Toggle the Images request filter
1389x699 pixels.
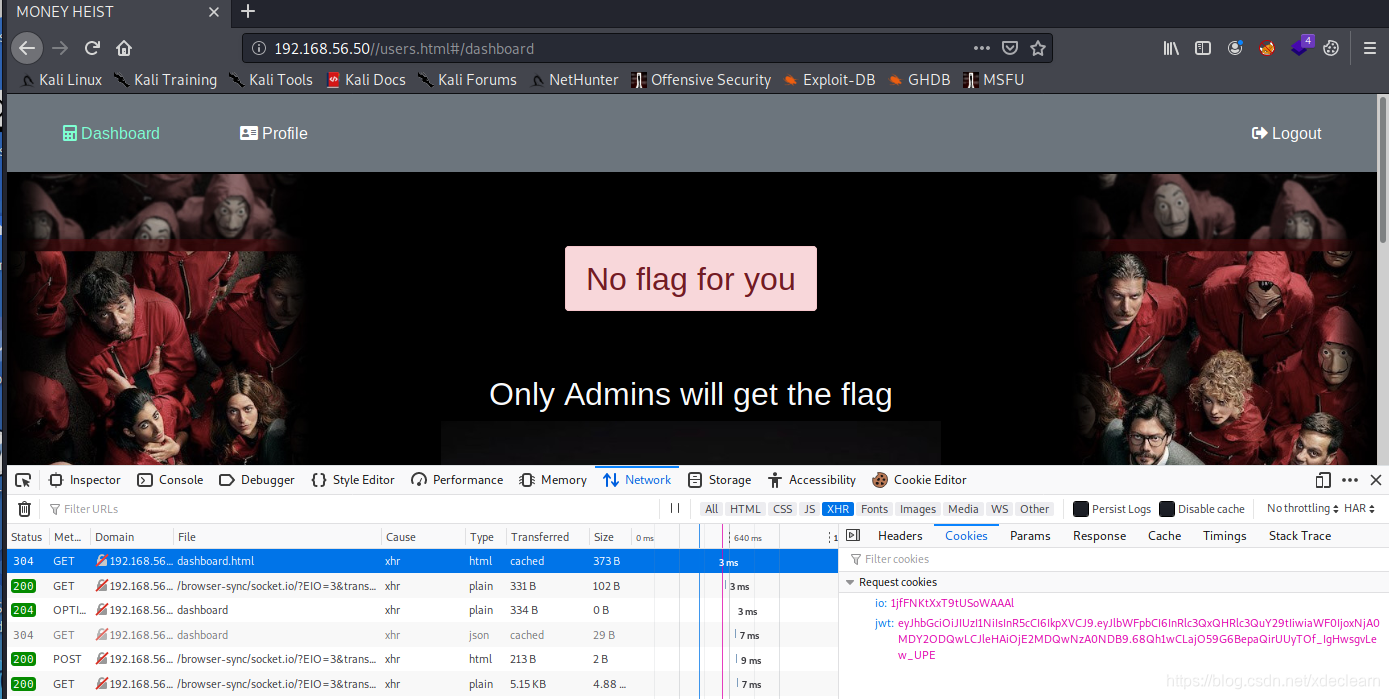pyautogui.click(x=918, y=509)
